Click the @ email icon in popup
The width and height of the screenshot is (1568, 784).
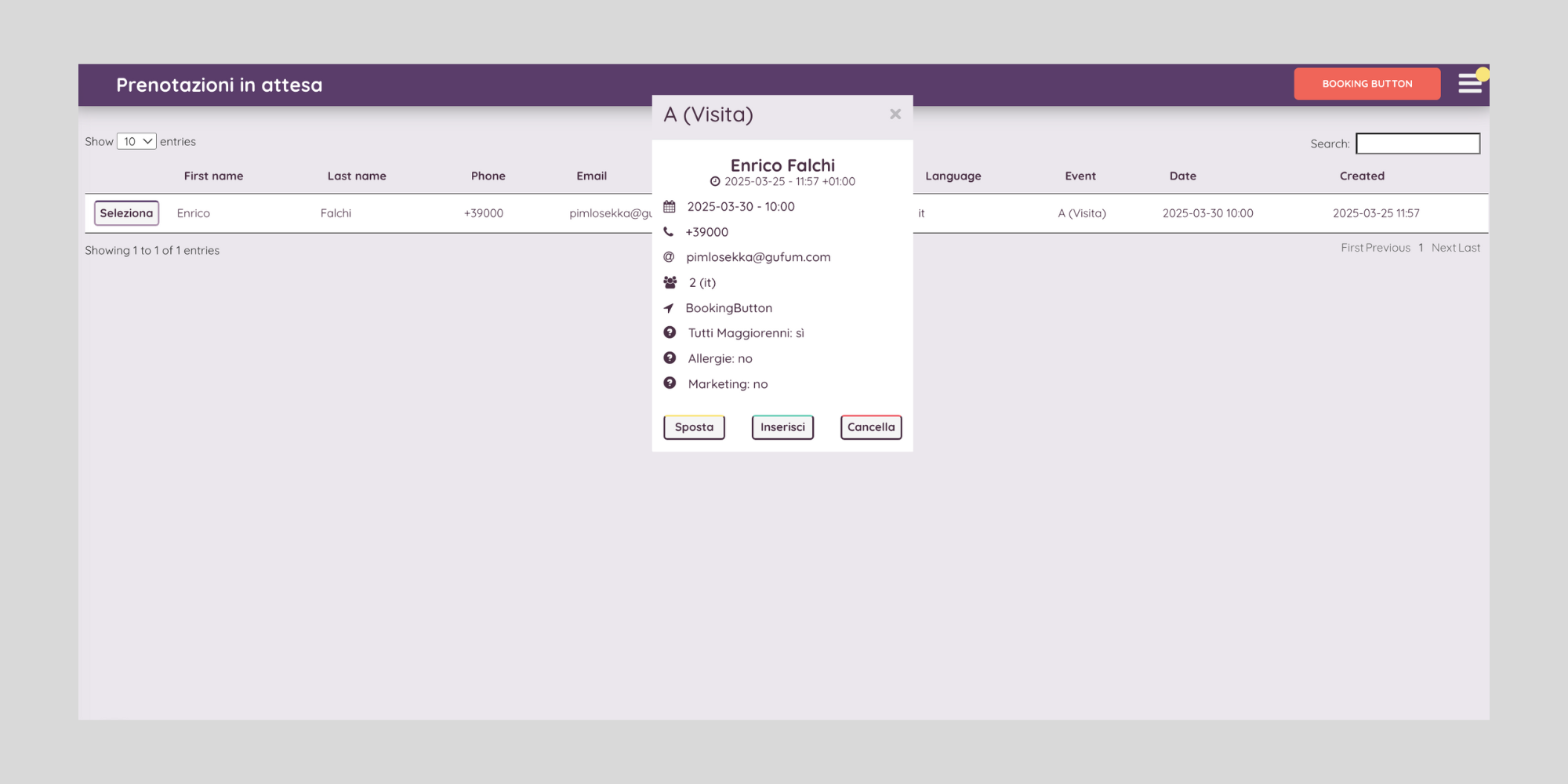coord(669,257)
